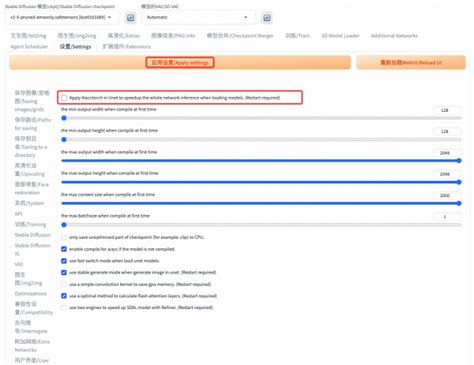
Task: Enable Apply blade in Unet checkbox
Action: (x=64, y=98)
